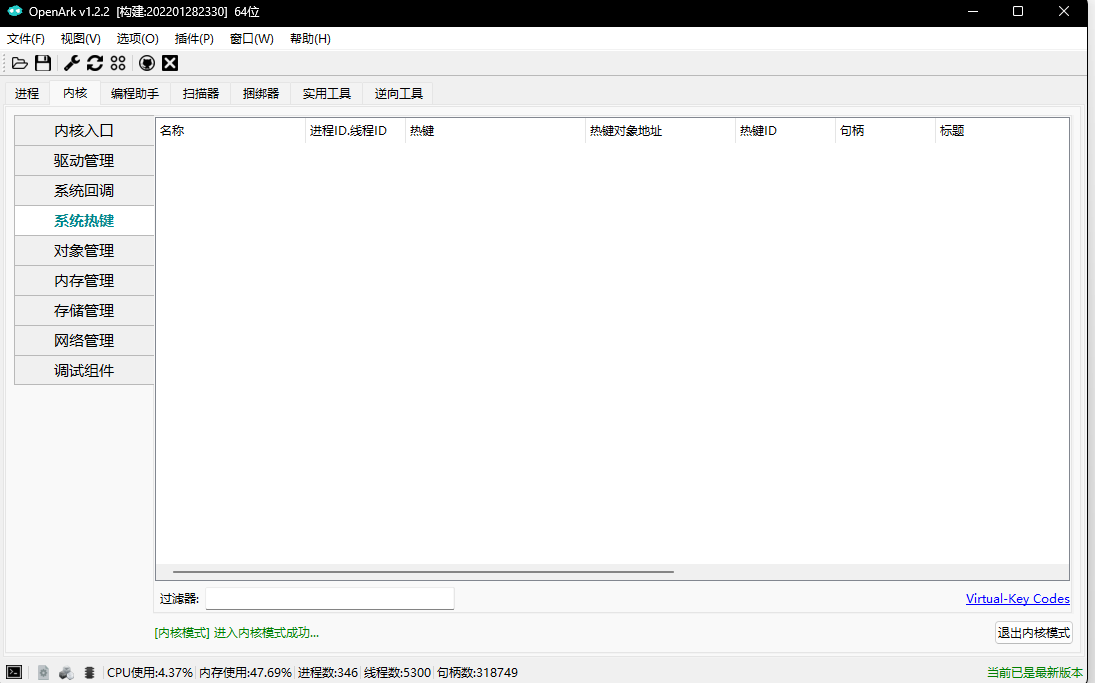1095x683 pixels.
Task: Sort by the 进程ID.线程ID column header
Action: pyautogui.click(x=355, y=131)
